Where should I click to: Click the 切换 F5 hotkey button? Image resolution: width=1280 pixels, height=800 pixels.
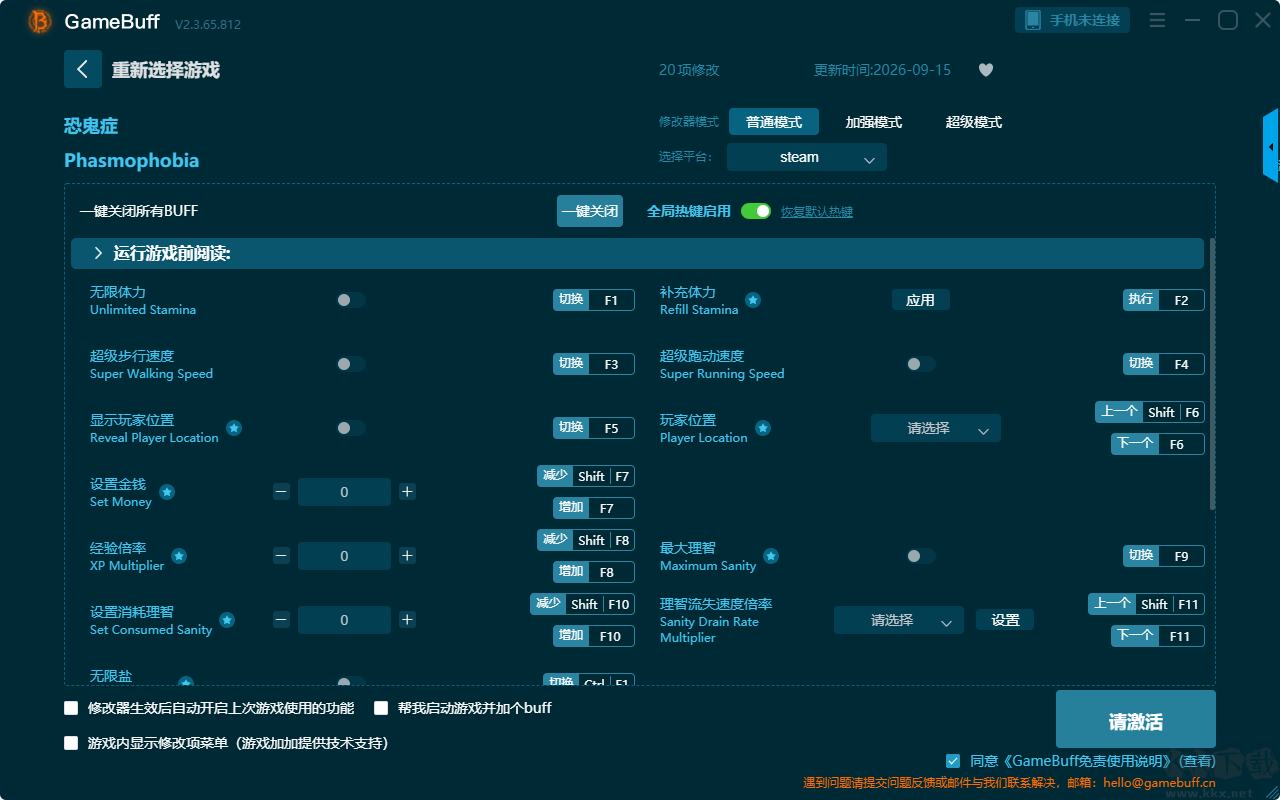(594, 428)
